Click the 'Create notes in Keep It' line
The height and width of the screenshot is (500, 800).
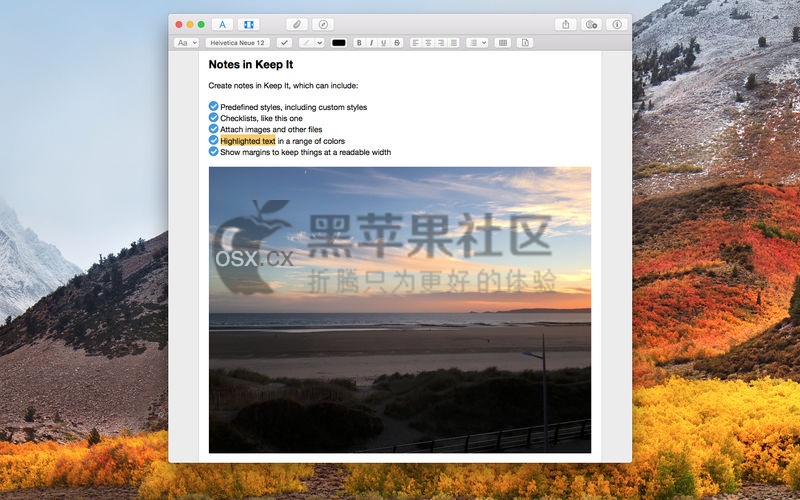coord(283,85)
